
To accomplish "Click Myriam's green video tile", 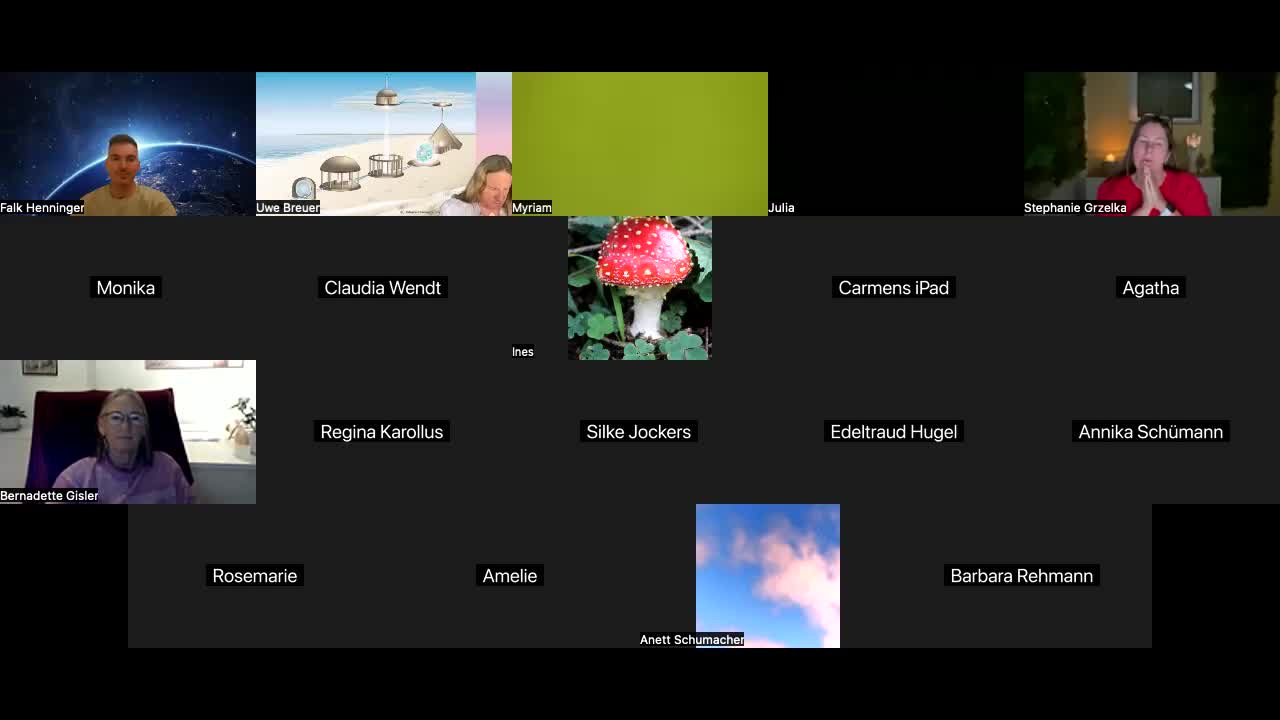I will pos(640,144).
